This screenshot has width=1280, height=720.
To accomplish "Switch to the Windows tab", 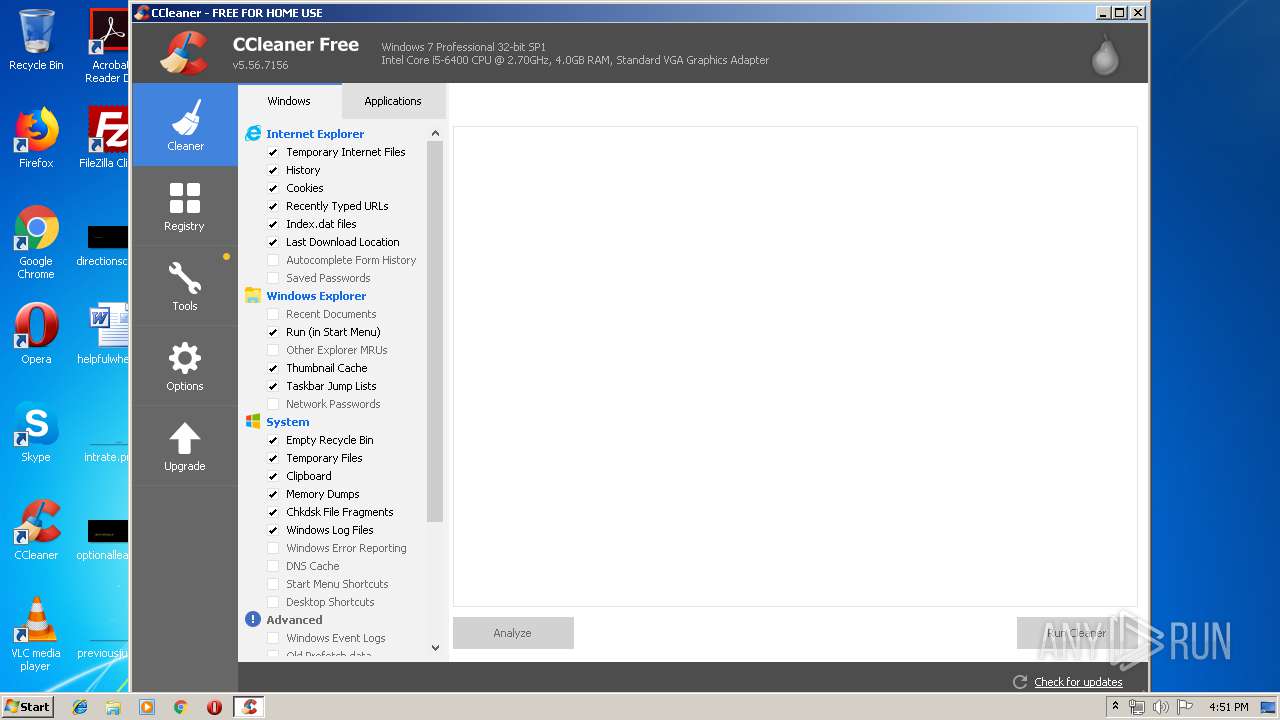I will point(289,101).
